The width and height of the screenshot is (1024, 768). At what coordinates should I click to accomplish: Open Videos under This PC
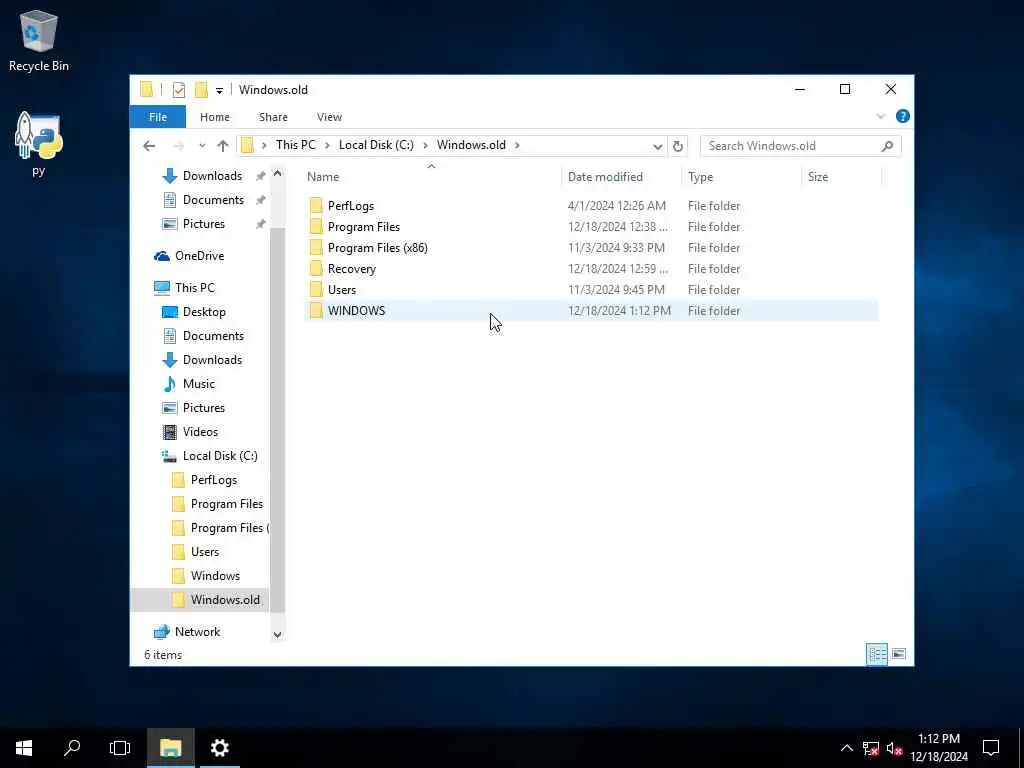click(x=200, y=432)
